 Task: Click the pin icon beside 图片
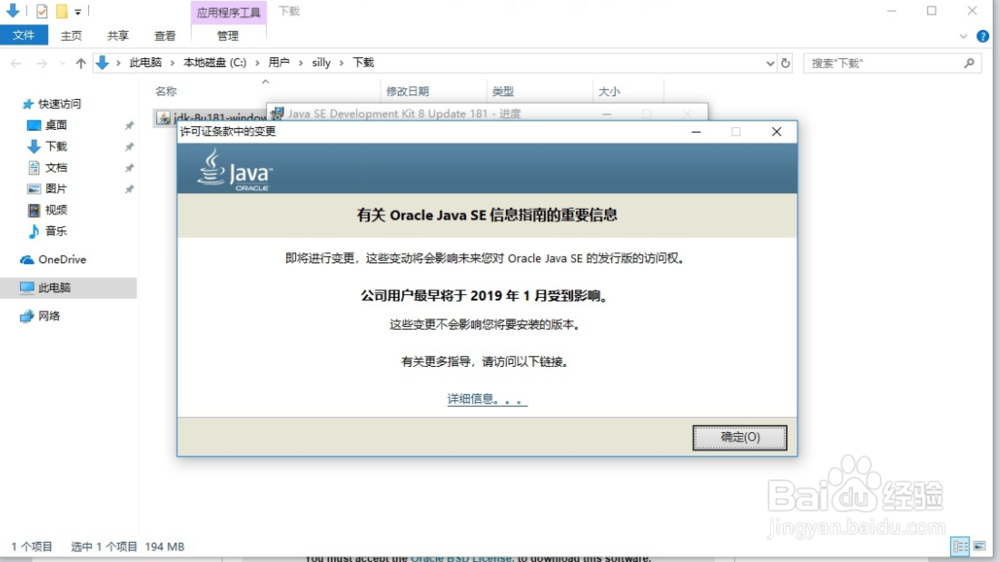point(129,189)
